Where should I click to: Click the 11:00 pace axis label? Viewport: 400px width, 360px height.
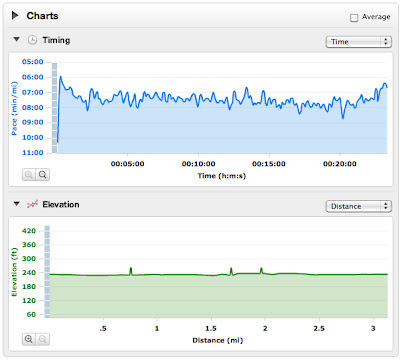tap(33, 153)
